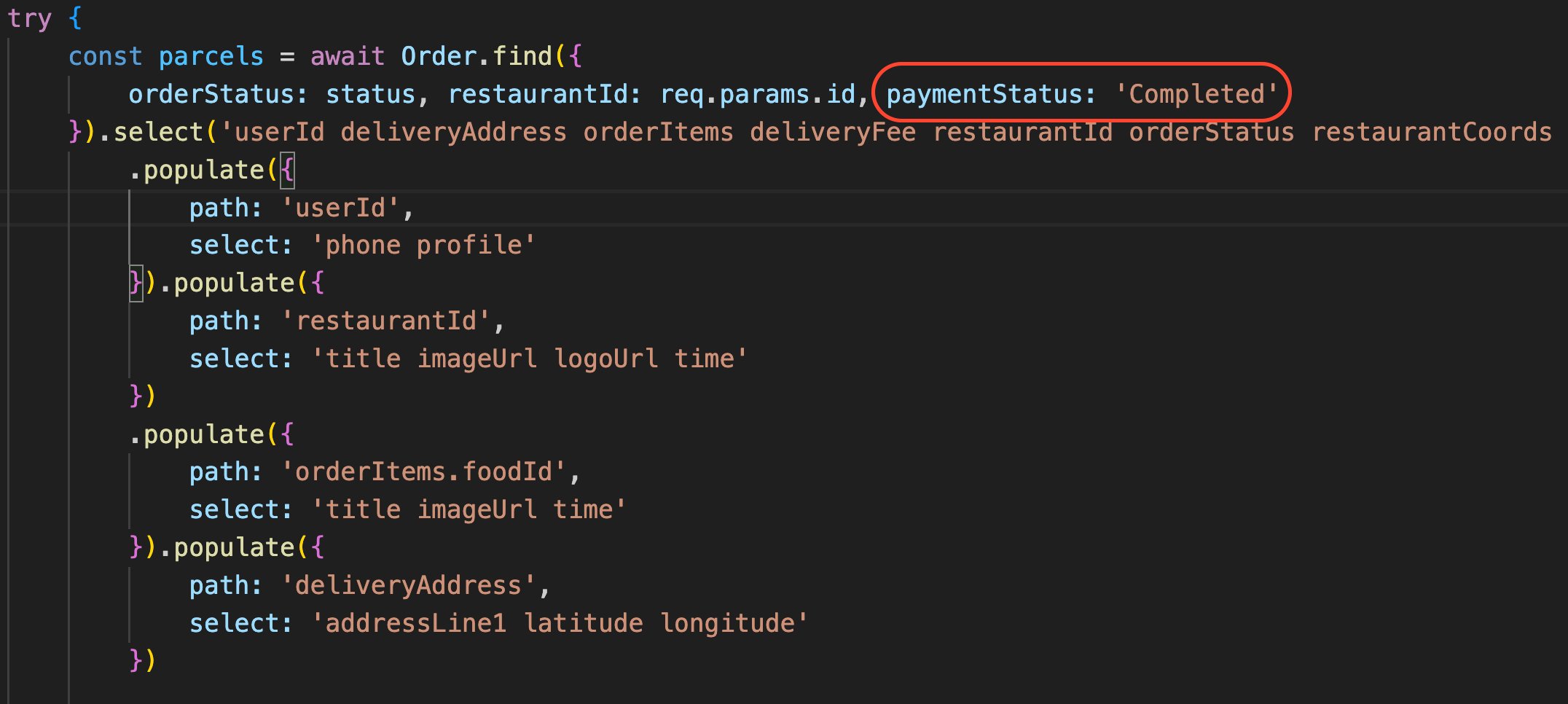Click the Order.find method call
The height and width of the screenshot is (704, 1568).
477,56
